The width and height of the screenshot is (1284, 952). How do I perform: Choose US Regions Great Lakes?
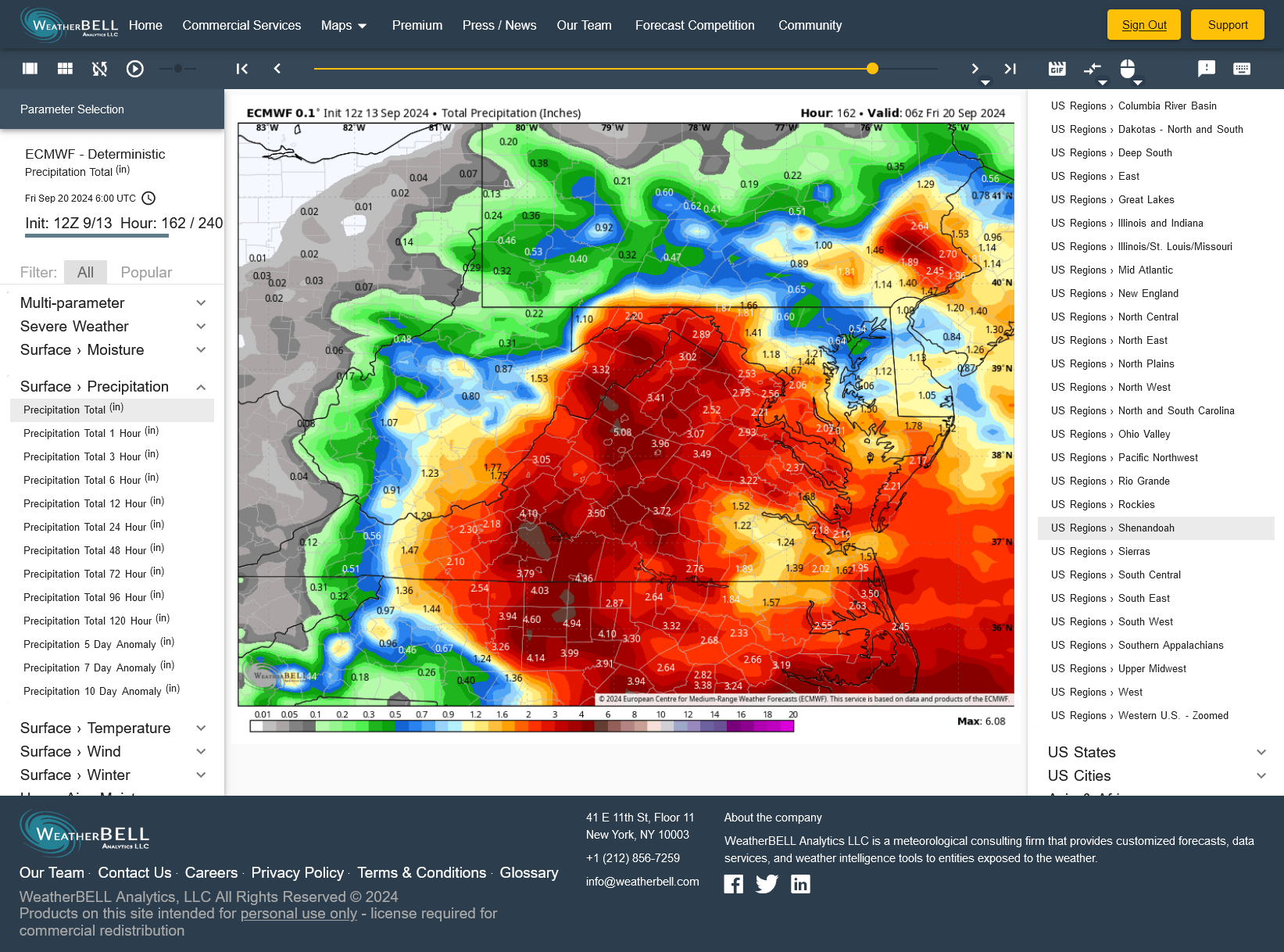coord(1157,199)
